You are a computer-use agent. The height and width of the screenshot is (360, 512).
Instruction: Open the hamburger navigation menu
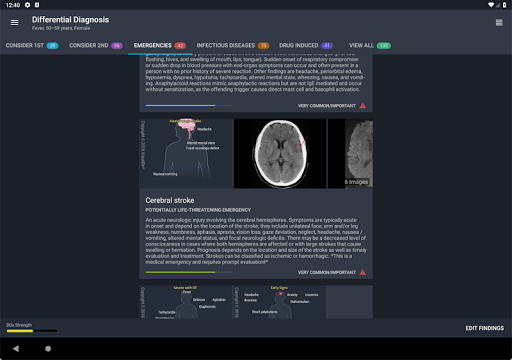(14, 23)
